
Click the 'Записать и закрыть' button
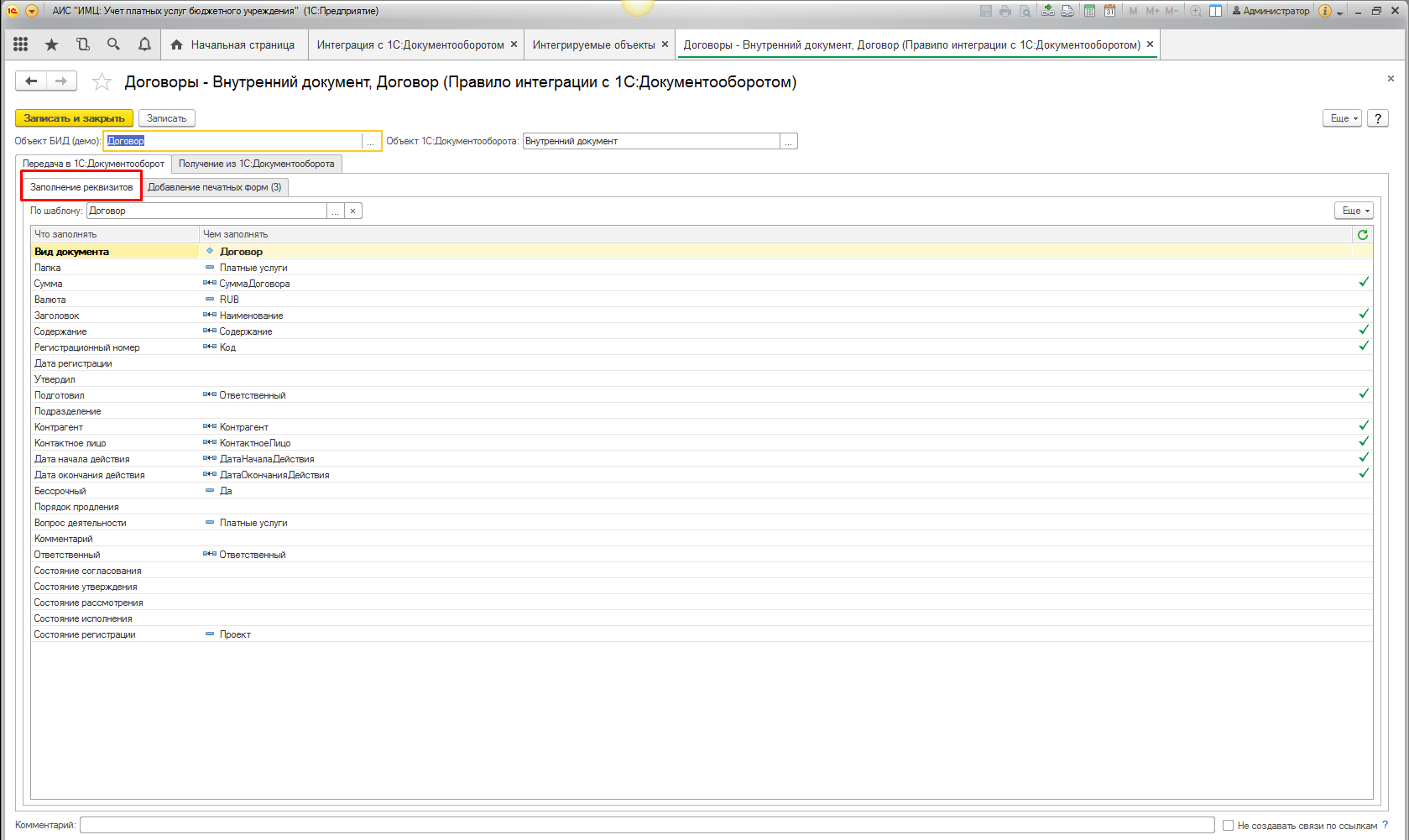(x=74, y=118)
